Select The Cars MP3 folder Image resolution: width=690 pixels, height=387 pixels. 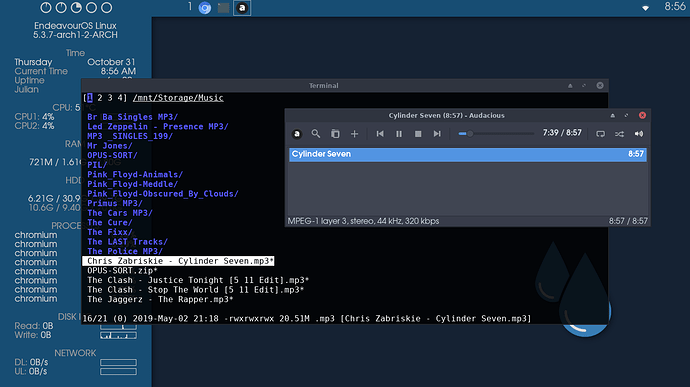click(120, 213)
